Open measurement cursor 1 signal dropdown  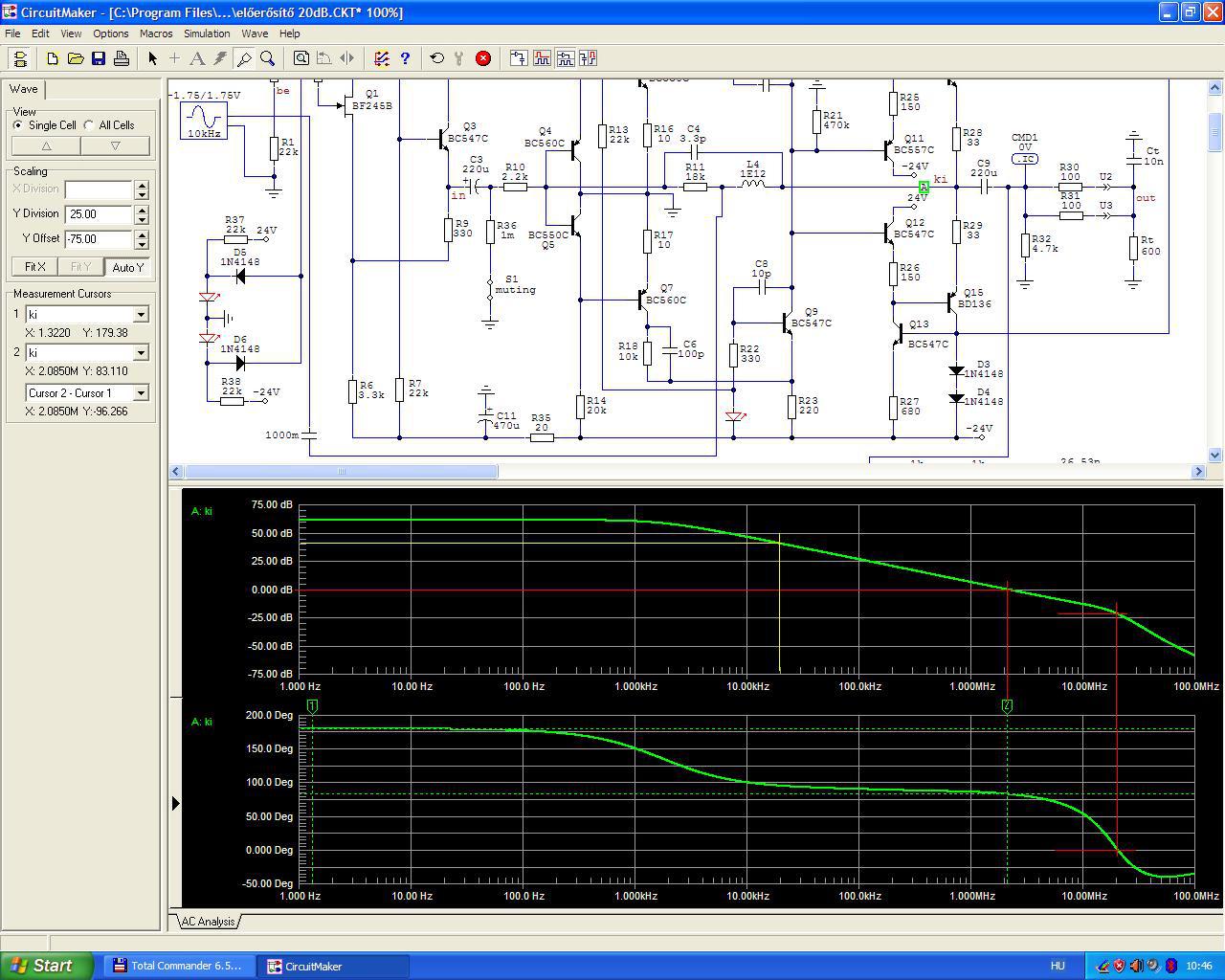click(141, 315)
